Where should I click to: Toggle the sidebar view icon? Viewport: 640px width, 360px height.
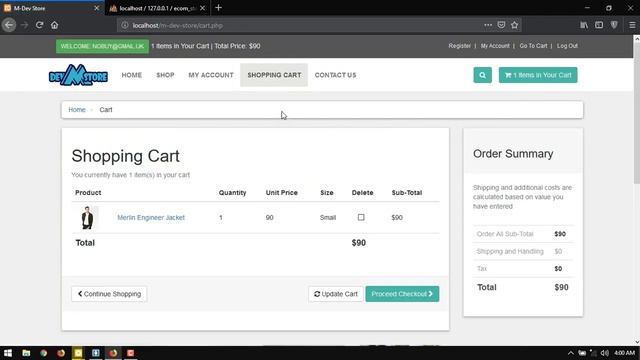click(x=599, y=25)
